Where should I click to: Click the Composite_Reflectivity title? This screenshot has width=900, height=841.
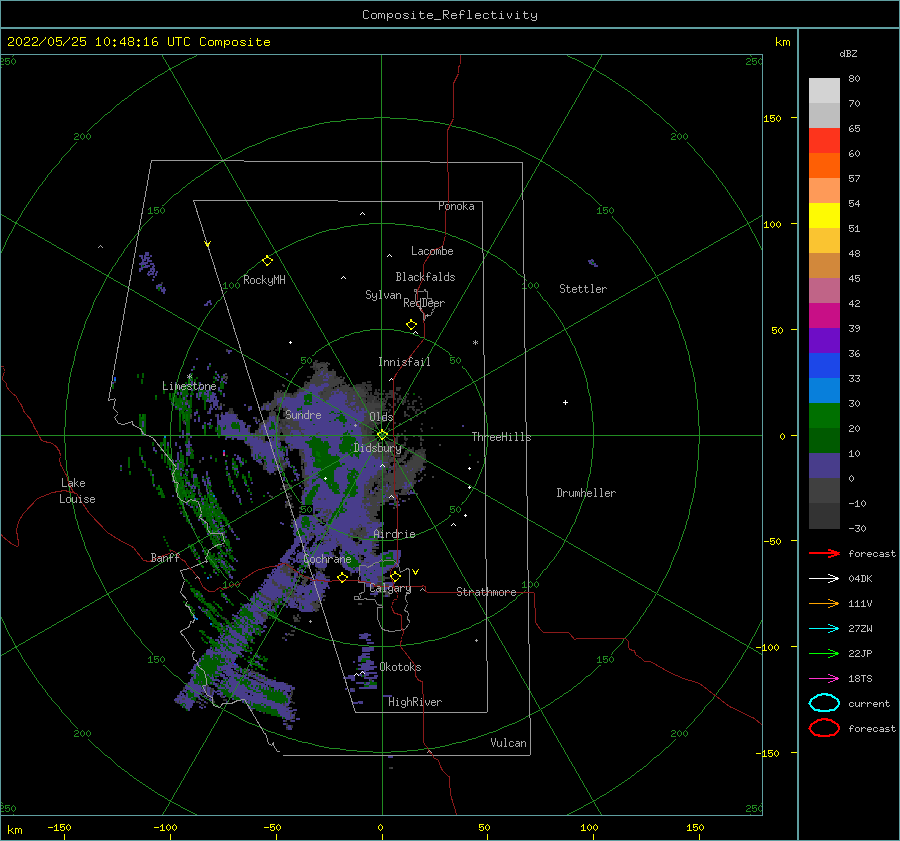(x=450, y=15)
